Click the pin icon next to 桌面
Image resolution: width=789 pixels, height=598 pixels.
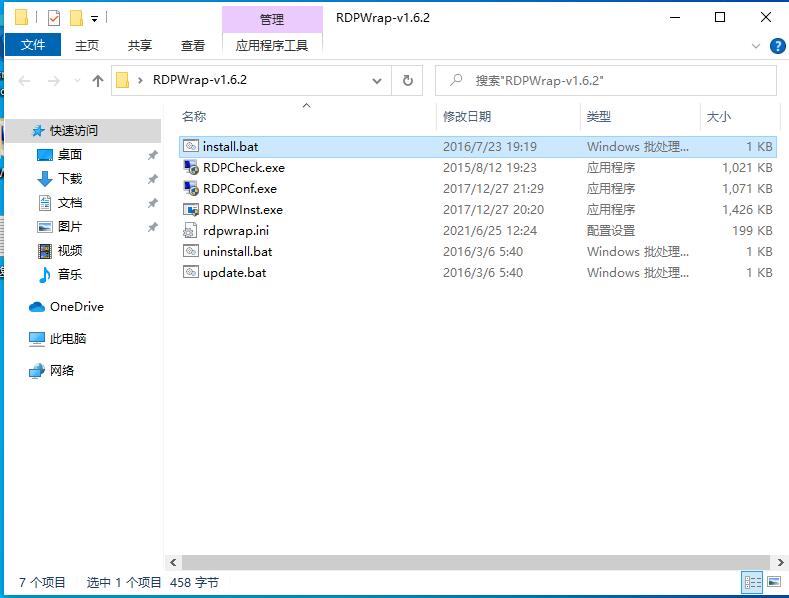pos(152,155)
